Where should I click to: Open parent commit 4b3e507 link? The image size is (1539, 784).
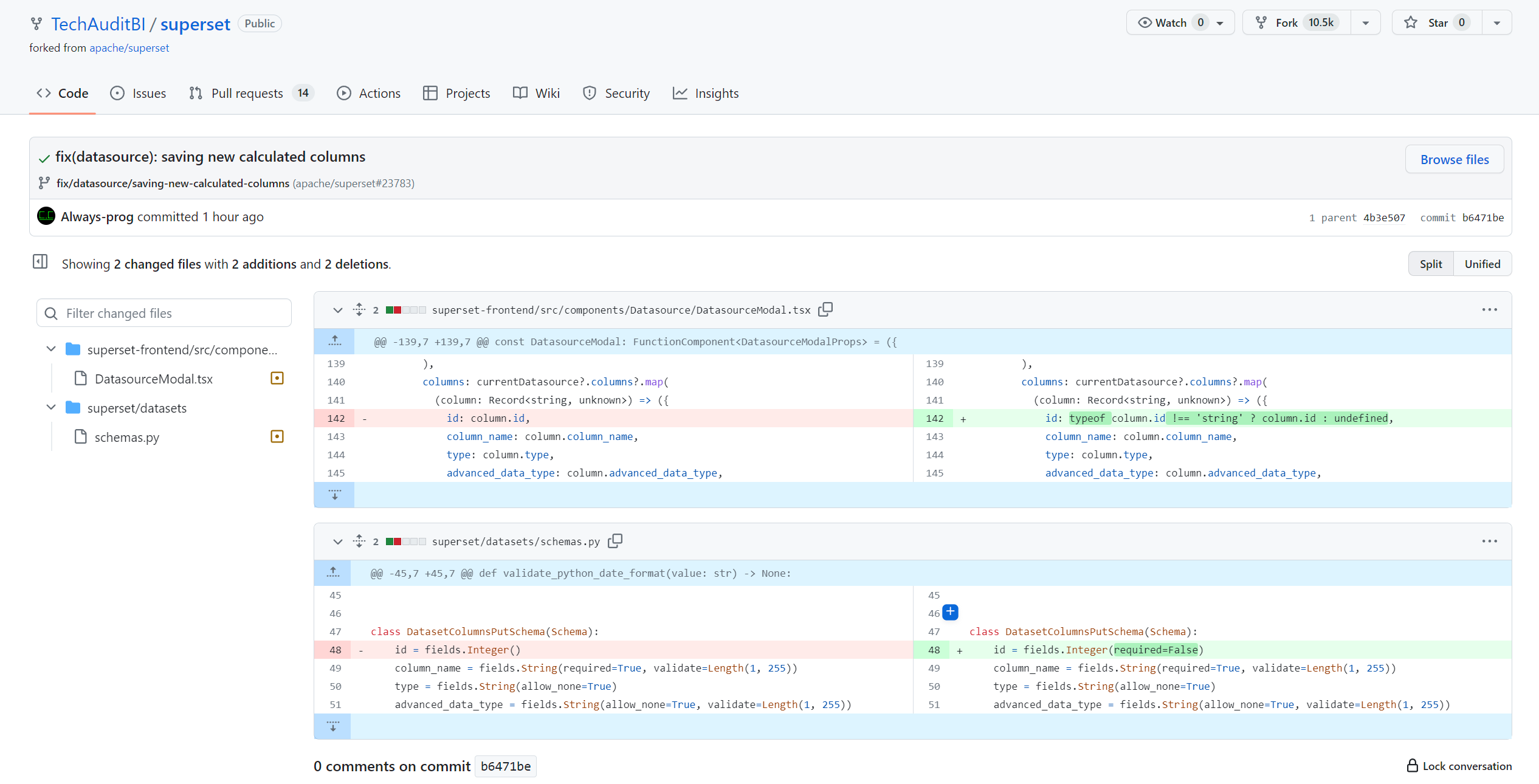pos(1383,218)
